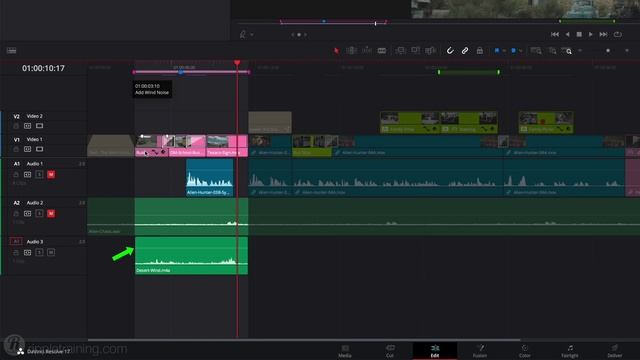Click the timecode field 01:00:10:17
Viewport: 640px width, 360px height.
[x=43, y=69]
